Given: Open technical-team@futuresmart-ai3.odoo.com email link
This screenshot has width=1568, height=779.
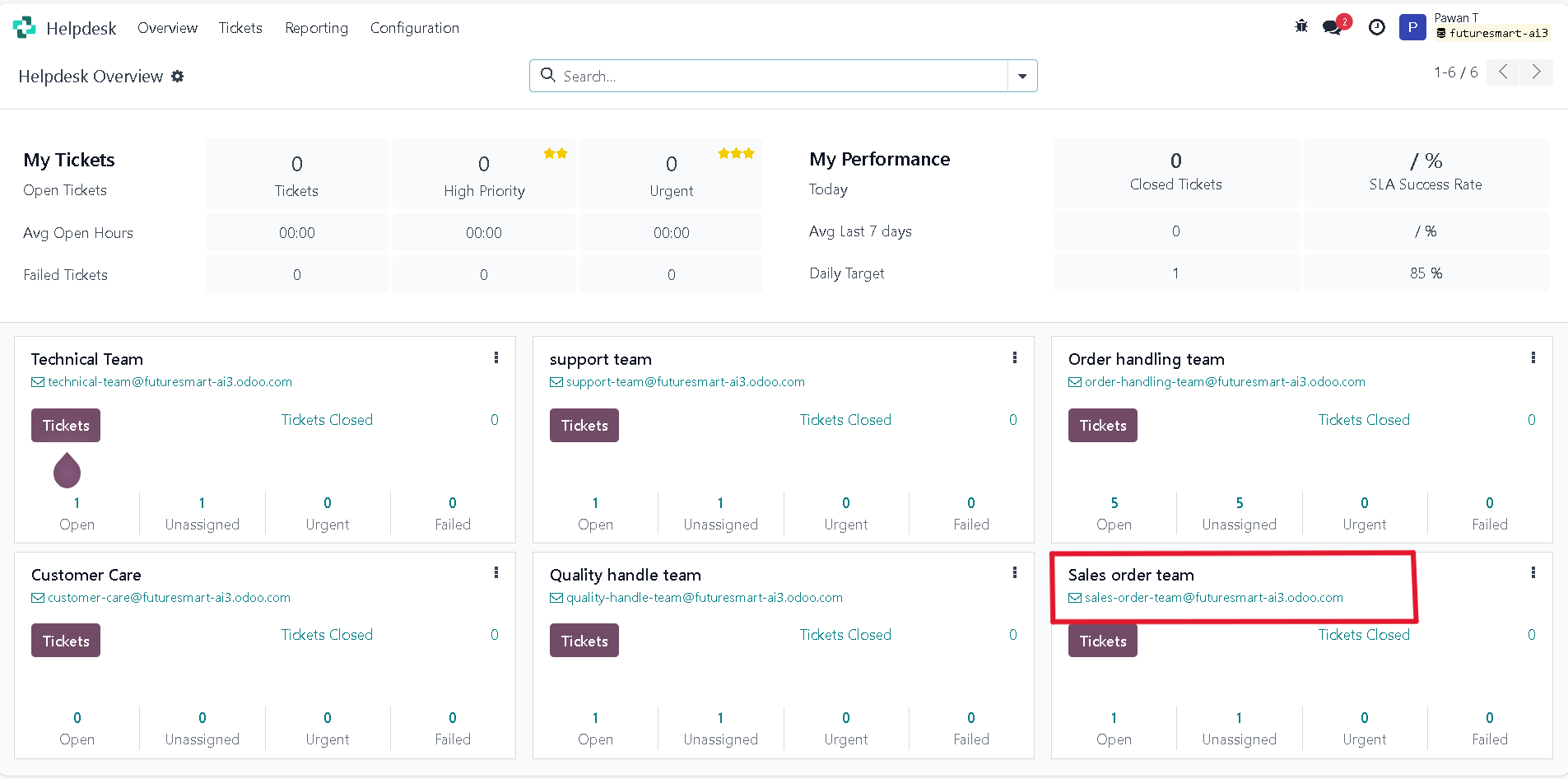Looking at the screenshot, I should (x=170, y=382).
